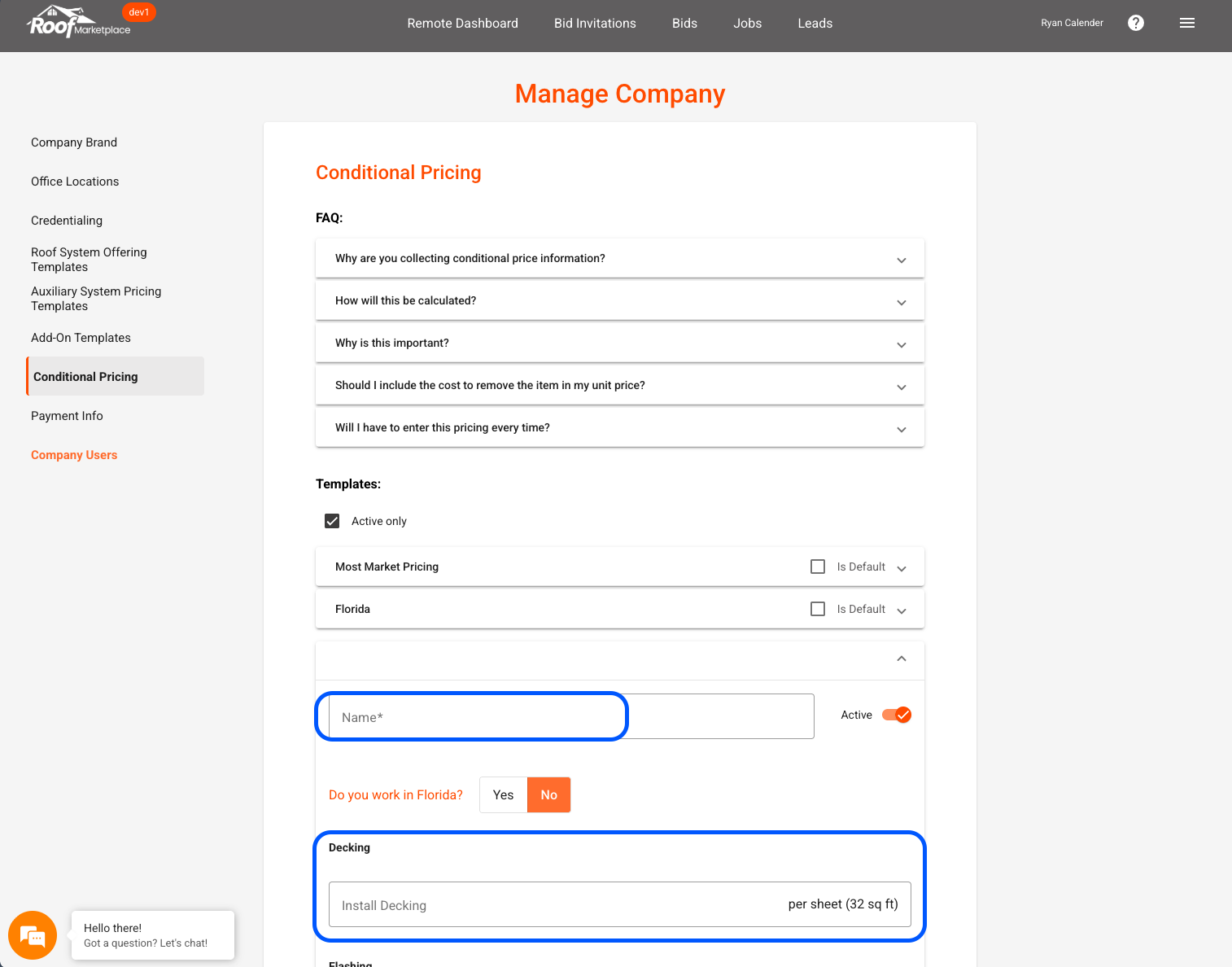This screenshot has height=967, width=1232.
Task: Check Is Default for Florida template
Action: pos(818,609)
